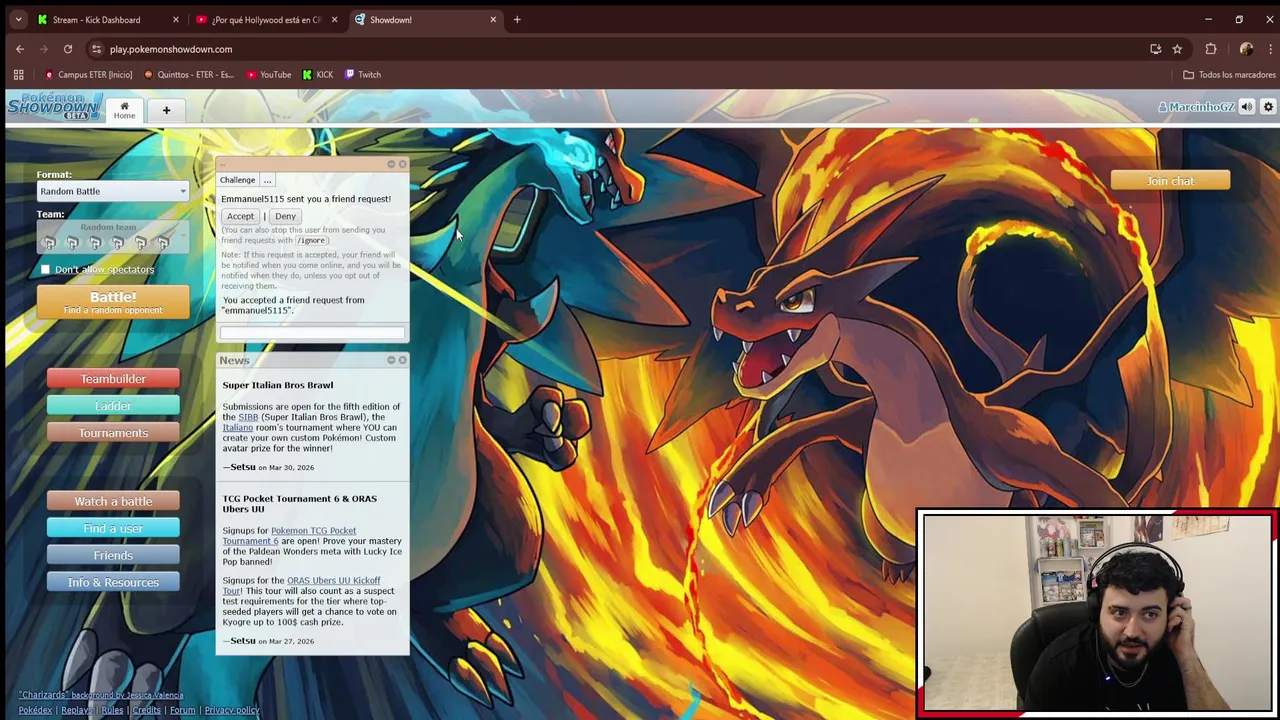Viewport: 1280px width, 720px height.
Task: Click Watch a battle
Action: pos(113,501)
